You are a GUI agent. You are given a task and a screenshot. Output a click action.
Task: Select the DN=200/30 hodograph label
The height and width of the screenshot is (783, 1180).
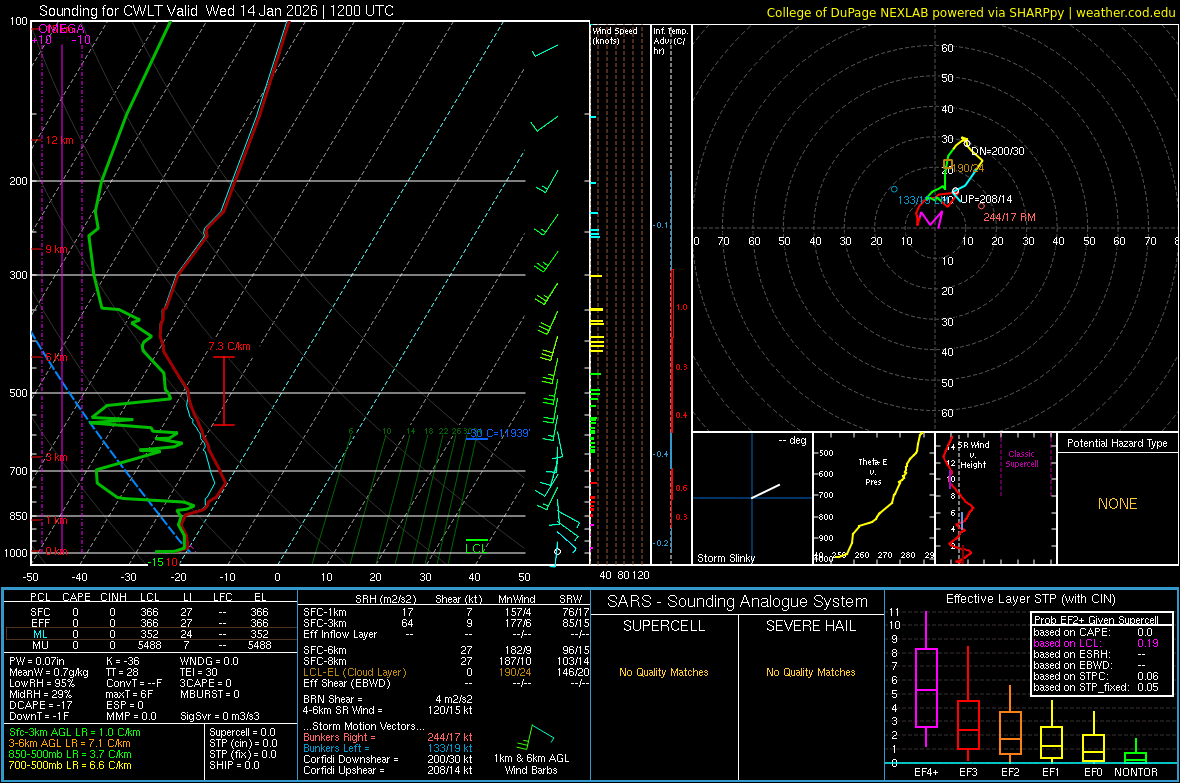point(998,151)
